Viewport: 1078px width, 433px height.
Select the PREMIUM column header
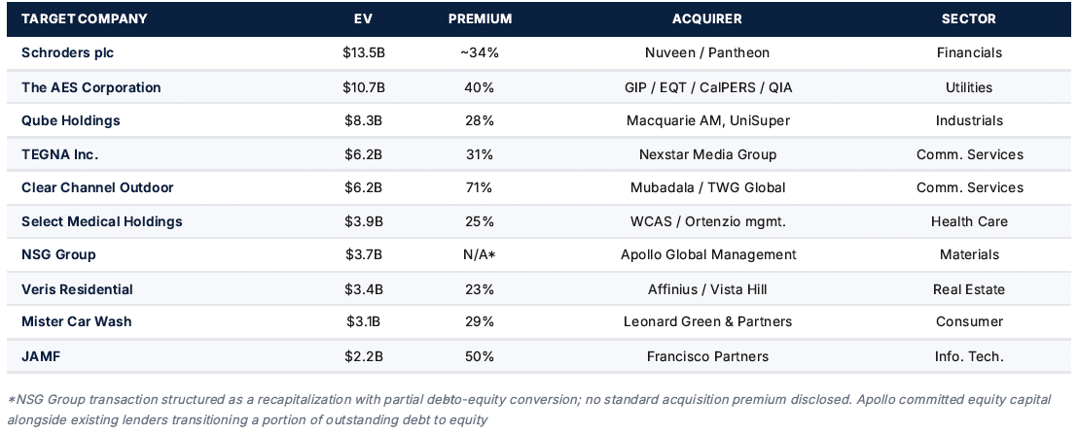[480, 19]
